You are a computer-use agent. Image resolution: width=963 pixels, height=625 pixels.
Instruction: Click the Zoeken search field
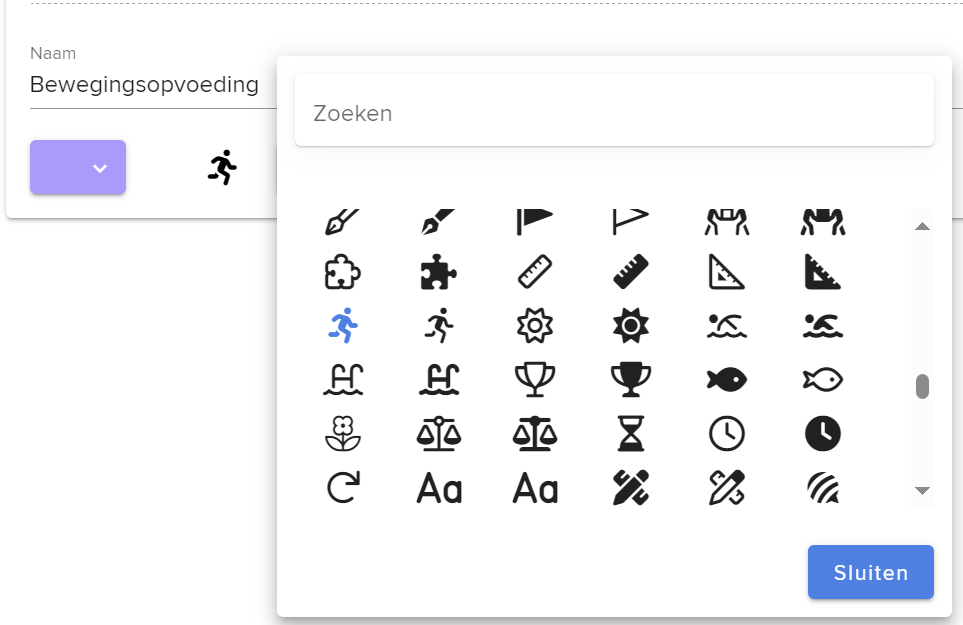point(614,111)
